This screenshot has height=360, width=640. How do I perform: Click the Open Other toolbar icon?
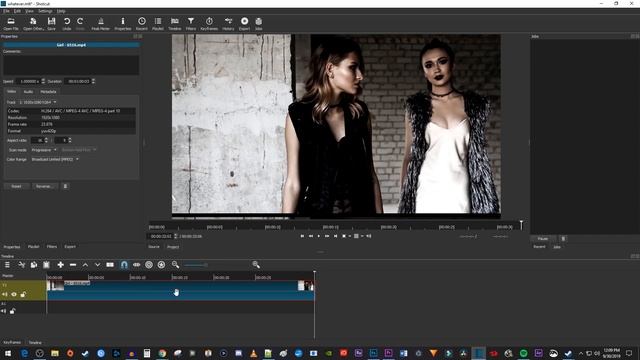33,24
